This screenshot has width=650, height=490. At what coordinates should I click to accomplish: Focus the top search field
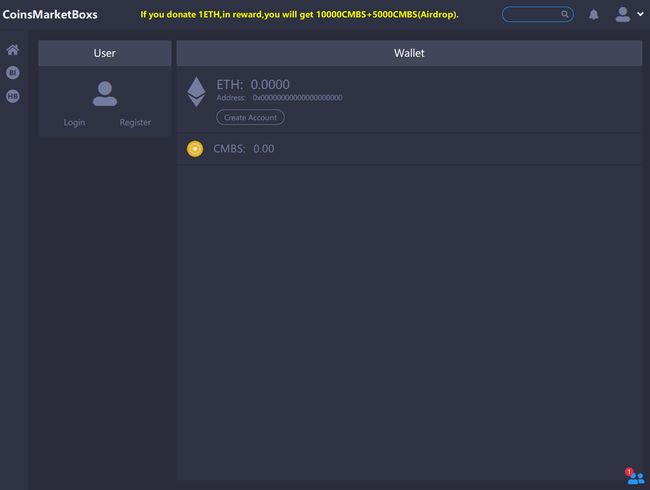coord(538,14)
